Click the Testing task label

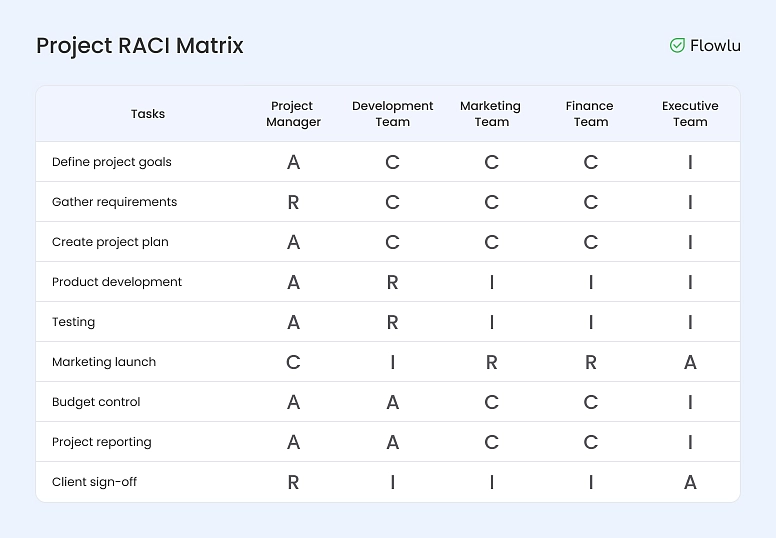(x=74, y=322)
